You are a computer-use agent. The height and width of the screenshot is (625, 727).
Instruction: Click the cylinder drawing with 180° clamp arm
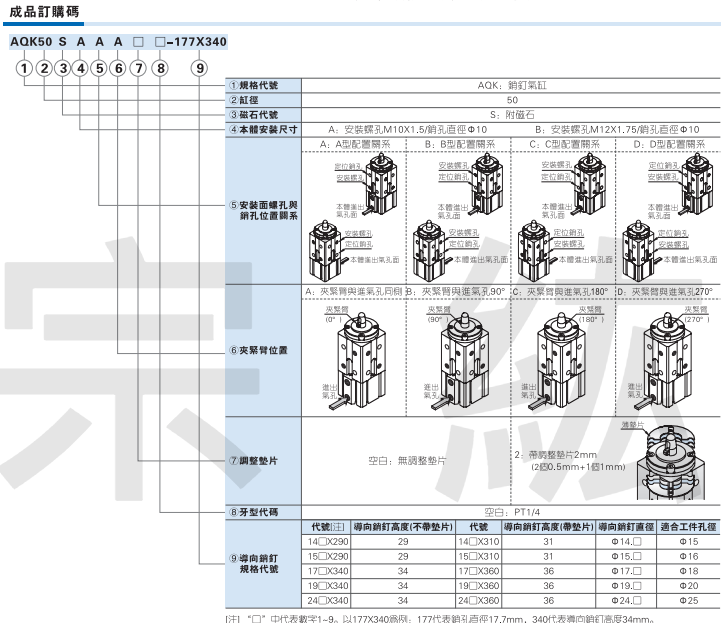click(563, 359)
